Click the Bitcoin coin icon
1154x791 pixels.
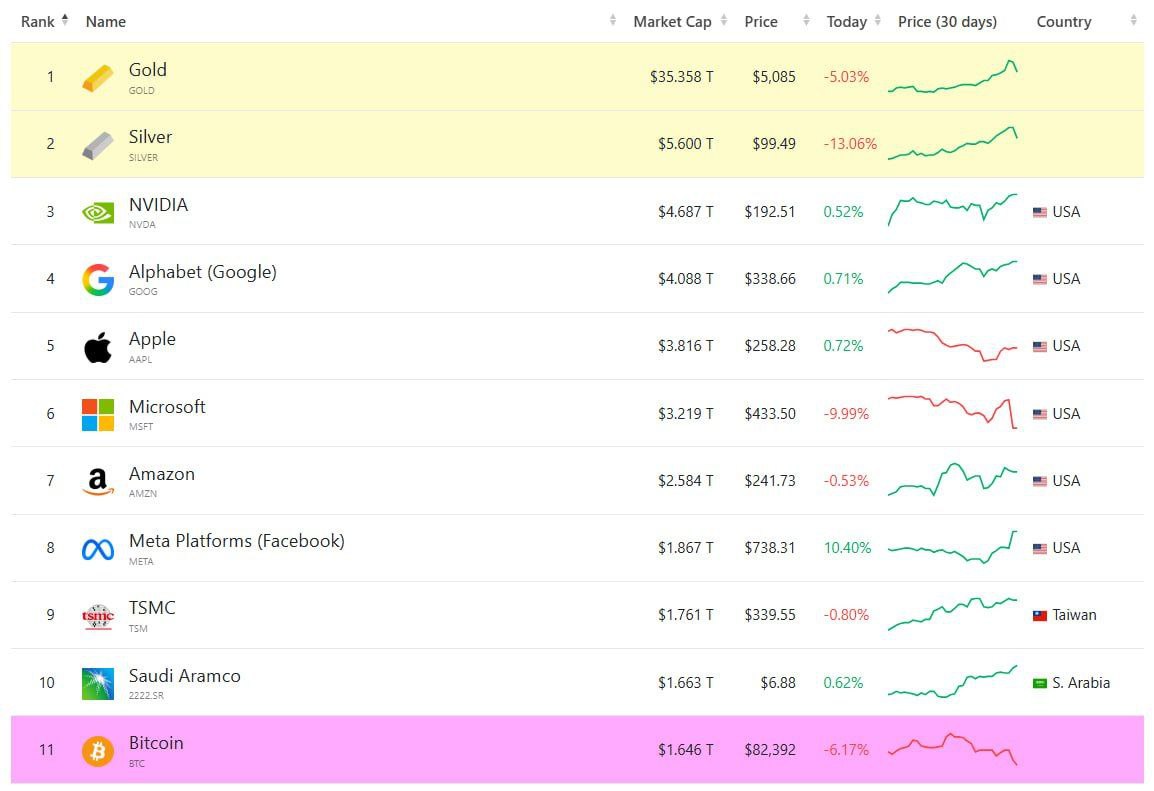[x=97, y=749]
